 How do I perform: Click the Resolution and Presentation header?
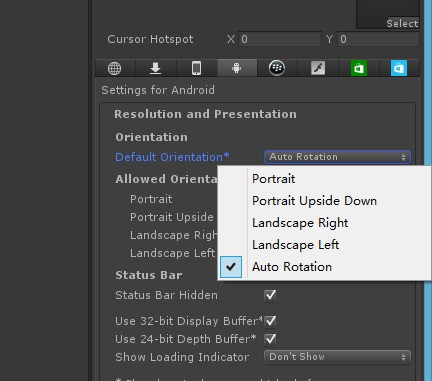pyautogui.click(x=205, y=114)
